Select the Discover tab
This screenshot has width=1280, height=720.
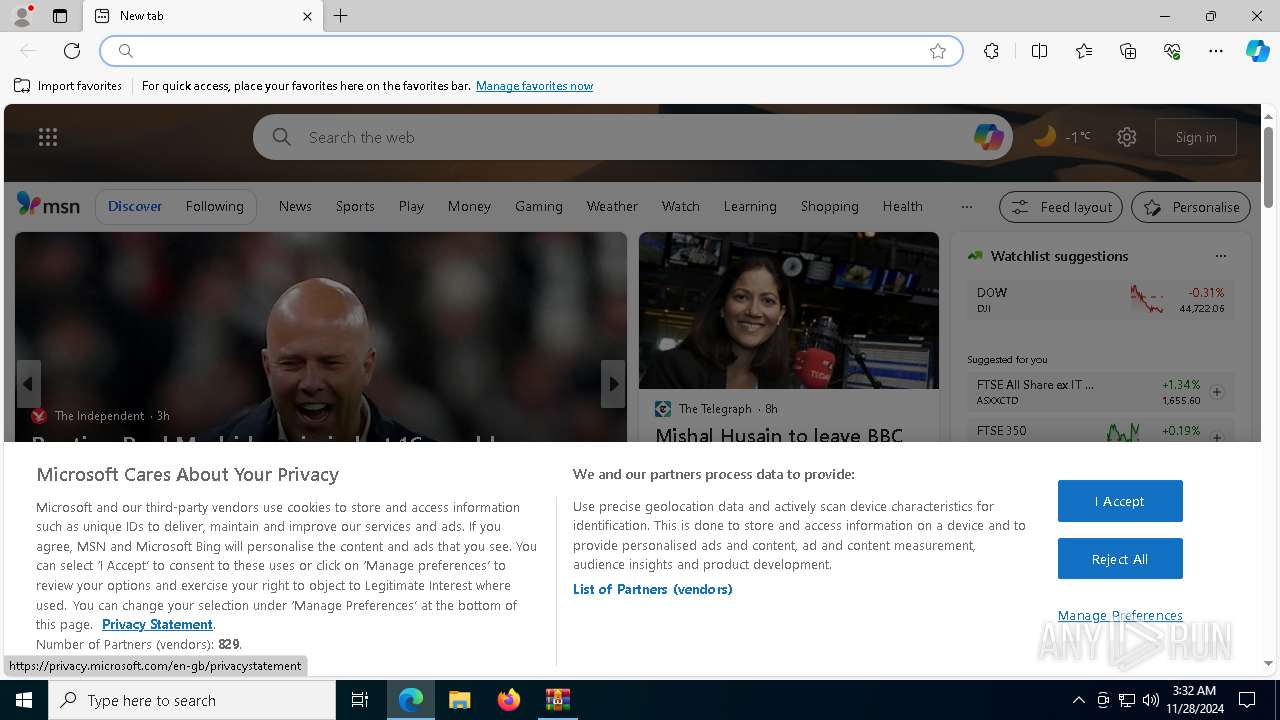pos(135,206)
